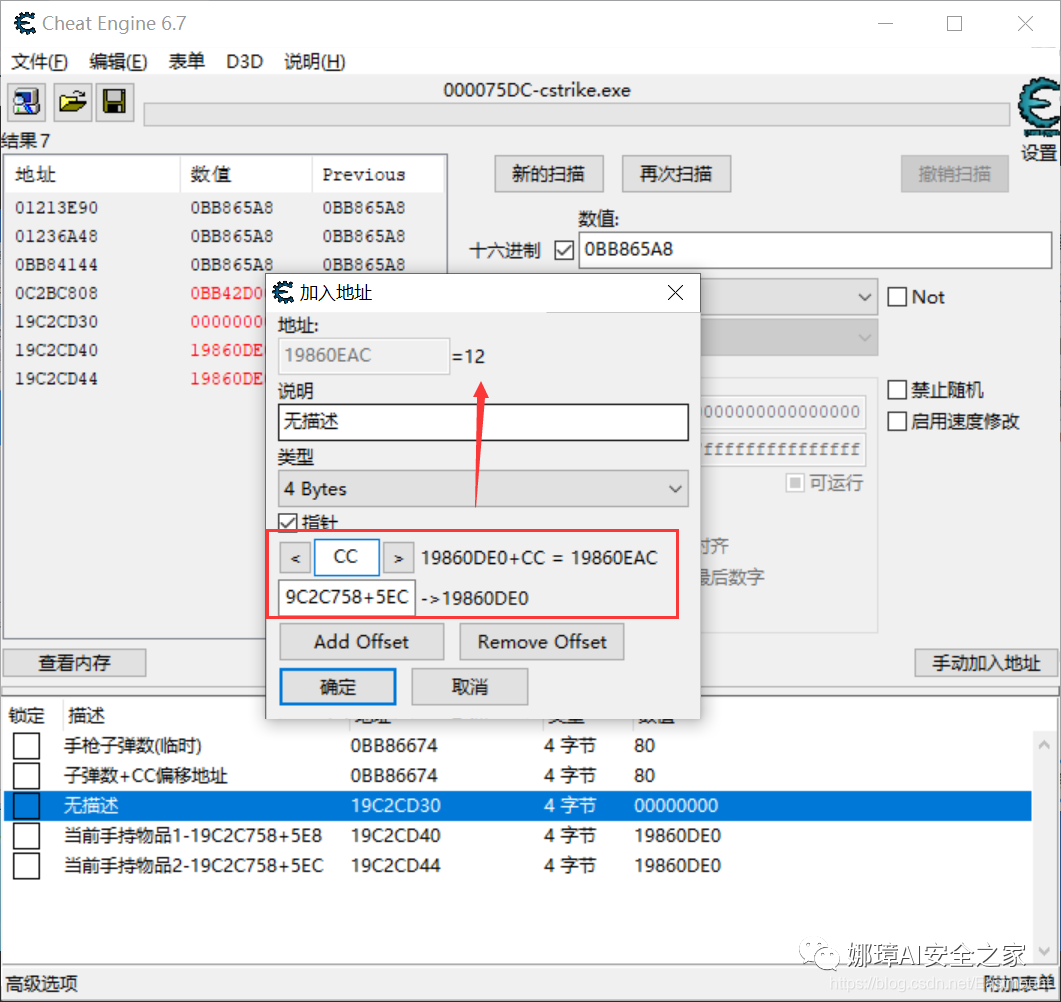Image resolution: width=1061 pixels, height=1002 pixels.
Task: Focus the 说明 description field
Action: click(x=483, y=422)
